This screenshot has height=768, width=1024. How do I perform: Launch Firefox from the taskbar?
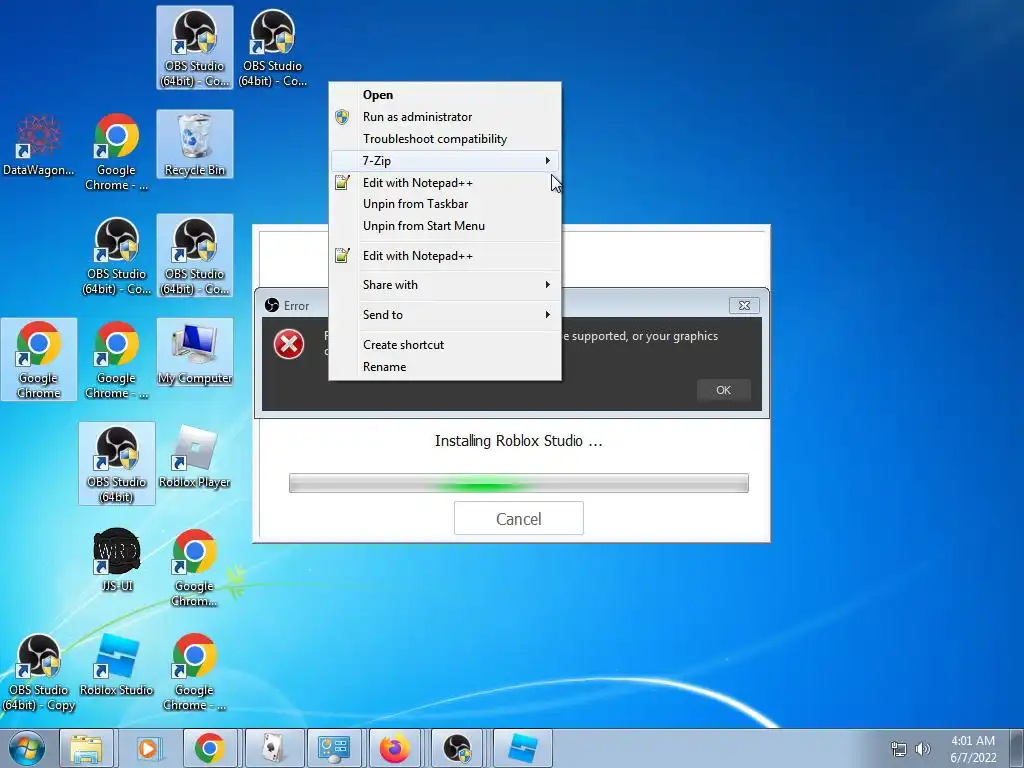pyautogui.click(x=396, y=748)
